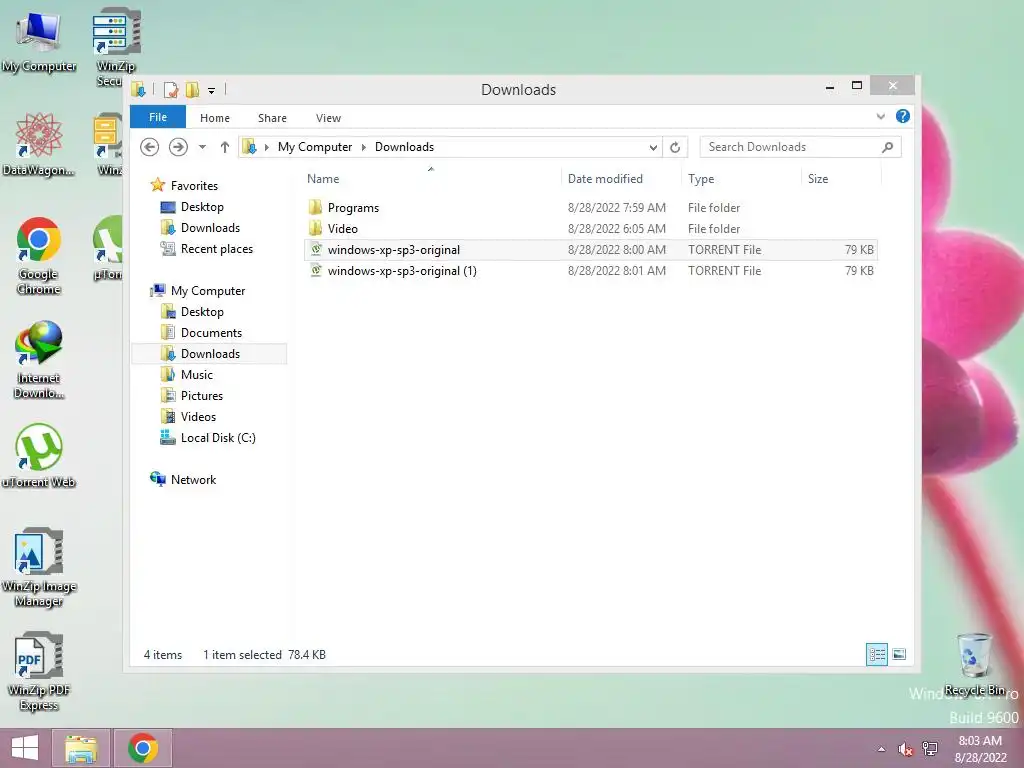The image size is (1024, 768).
Task: Open the Home ribbon tab
Action: [x=215, y=118]
